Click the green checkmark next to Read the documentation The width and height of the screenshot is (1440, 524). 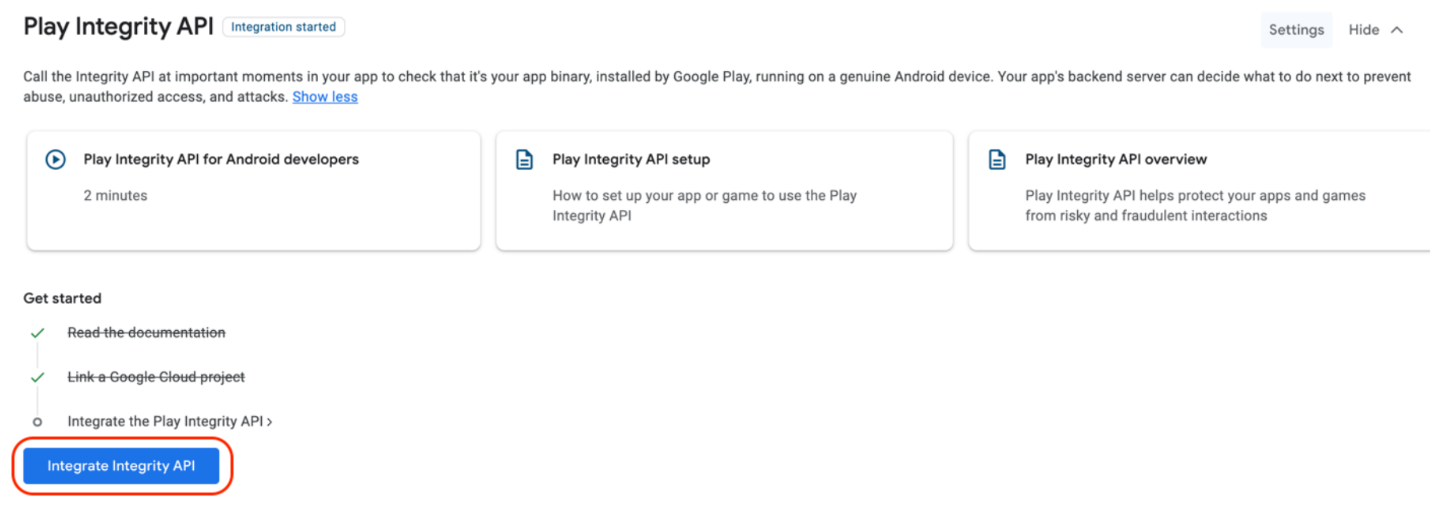(38, 333)
